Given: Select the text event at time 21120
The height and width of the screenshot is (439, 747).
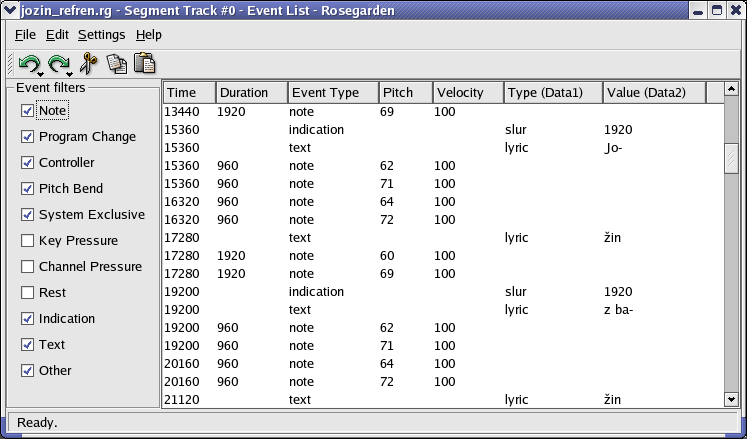Looking at the screenshot, I should [444, 399].
